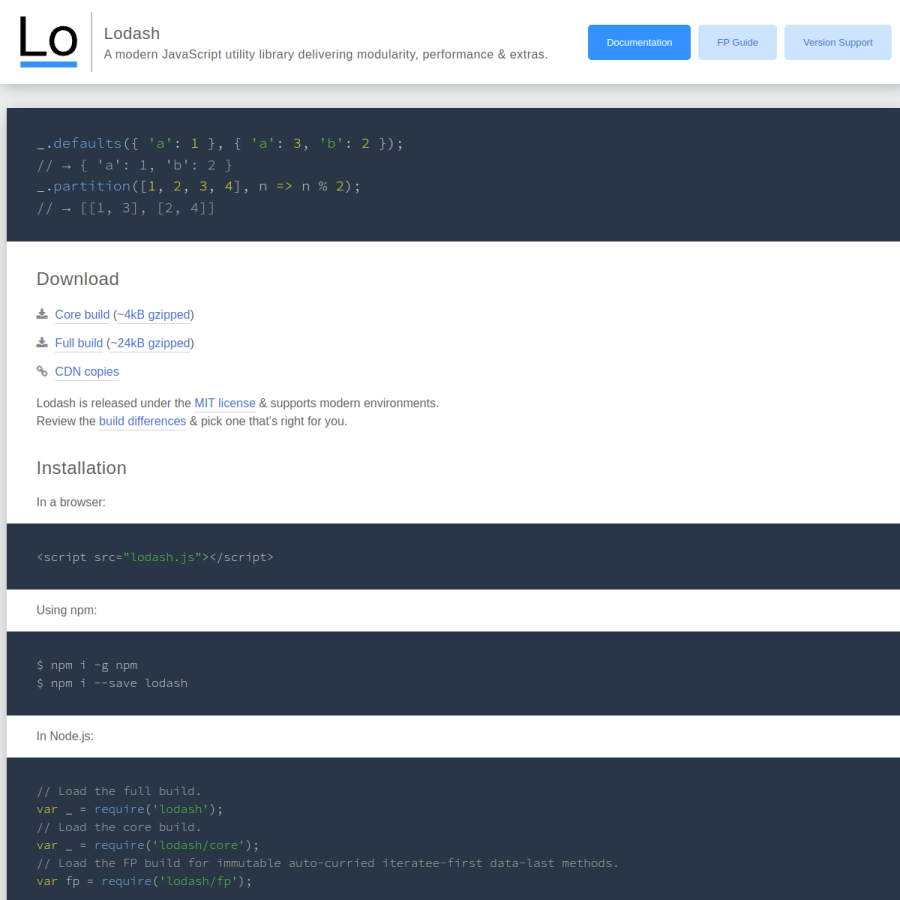This screenshot has width=900, height=900.
Task: Click the require('lodash/core') code line
Action: pyautogui.click(x=148, y=845)
